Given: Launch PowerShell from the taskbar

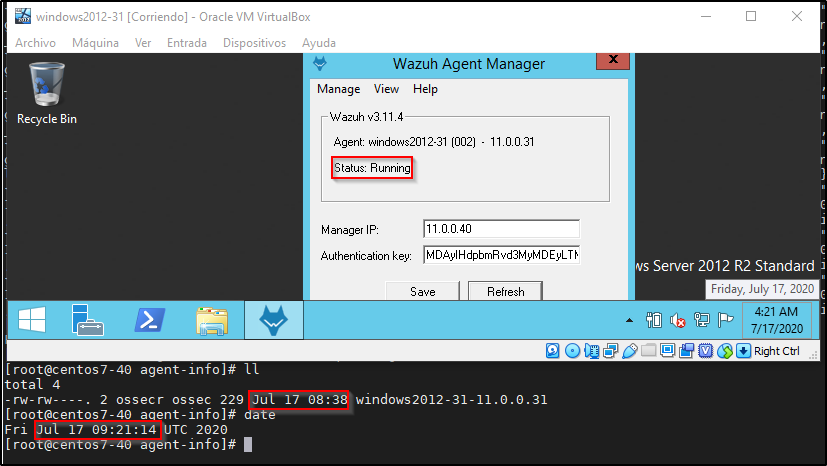Looking at the screenshot, I should coord(150,320).
